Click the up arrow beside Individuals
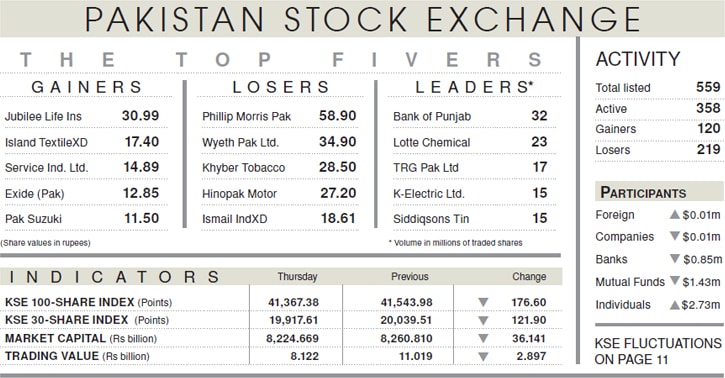This screenshot has width=725, height=378. pos(675,305)
